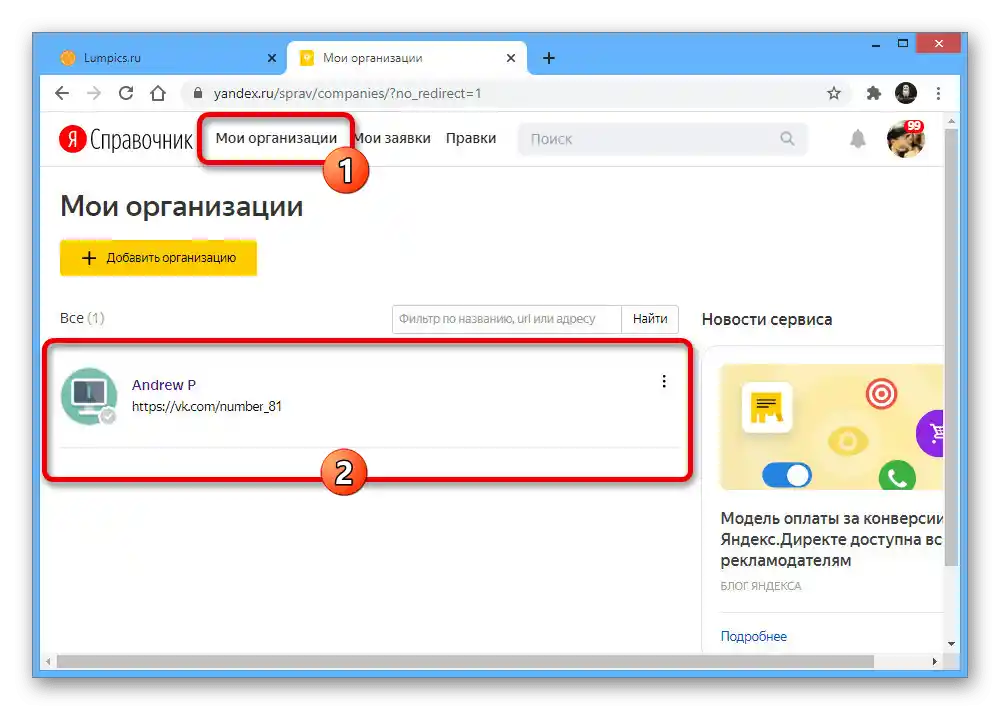The width and height of the screenshot is (1000, 710).
Task: Open the Andrew P organization link
Action: pyautogui.click(x=163, y=385)
